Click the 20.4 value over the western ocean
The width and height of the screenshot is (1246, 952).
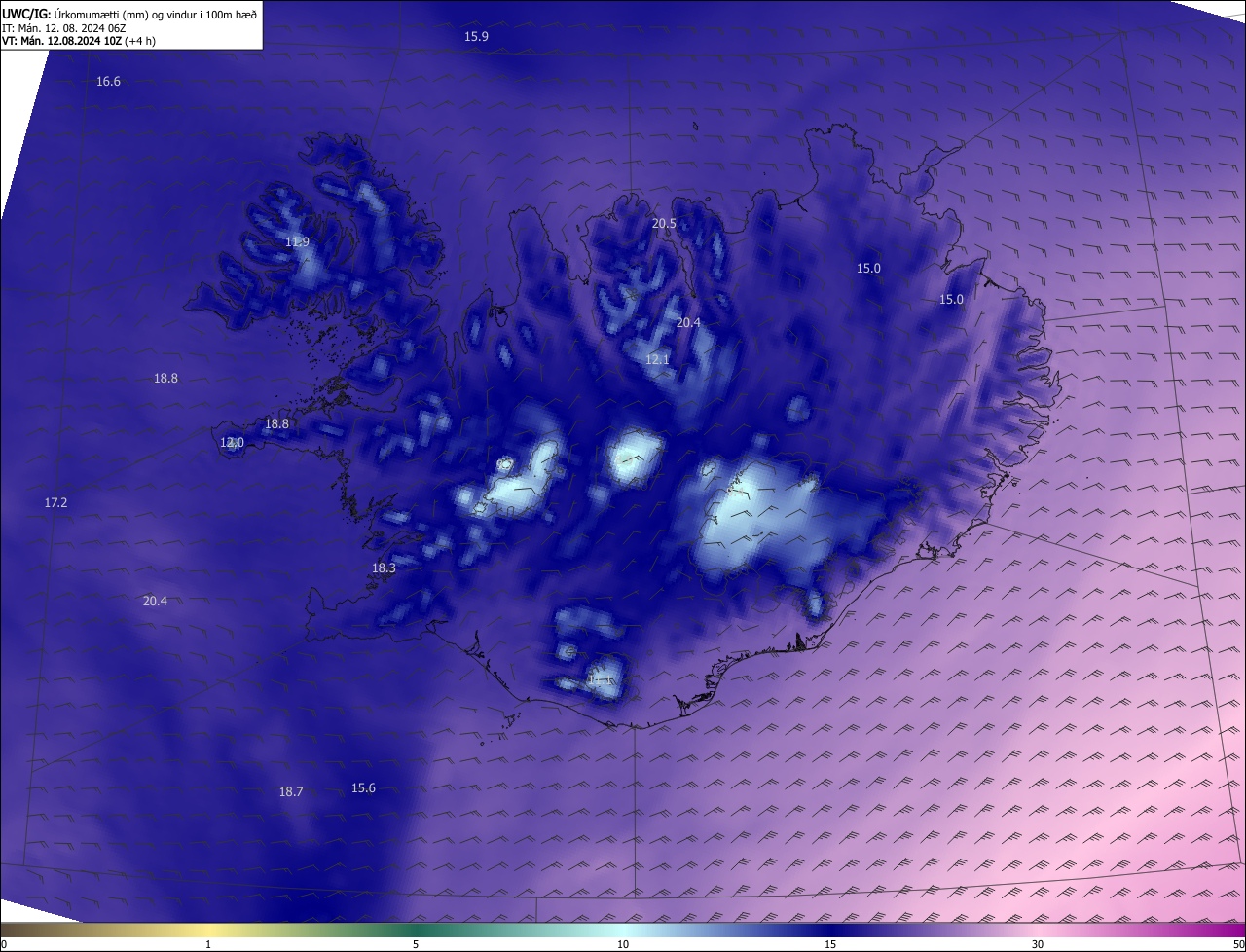click(x=155, y=602)
